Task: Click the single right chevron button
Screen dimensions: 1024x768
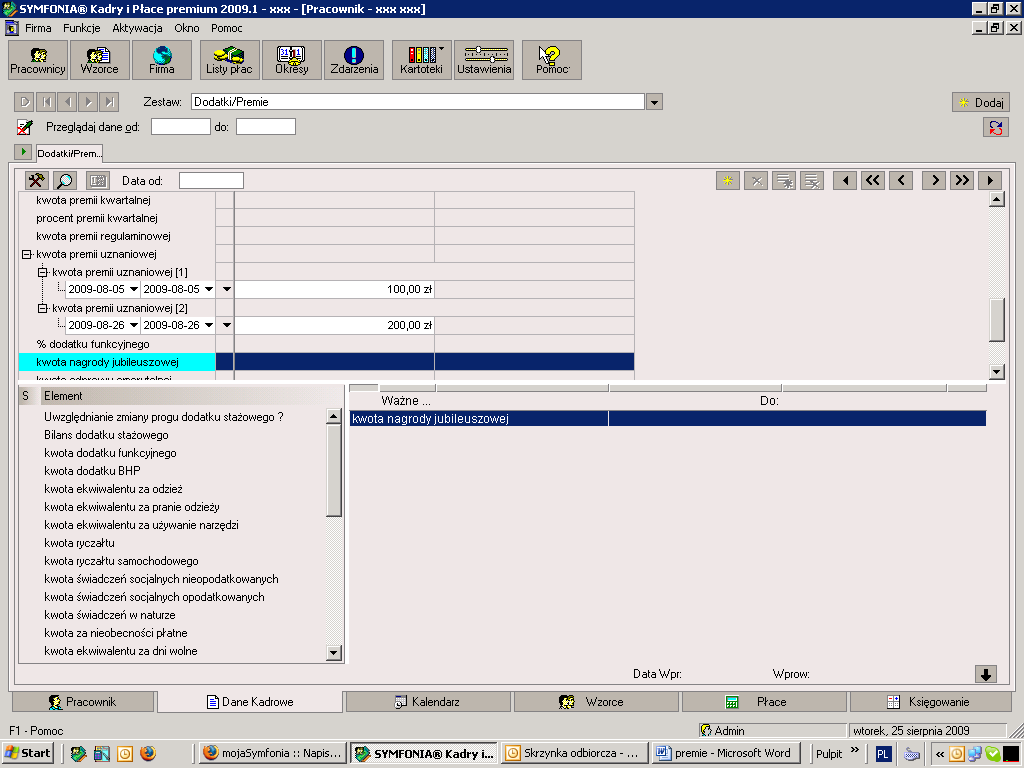Action: [934, 181]
